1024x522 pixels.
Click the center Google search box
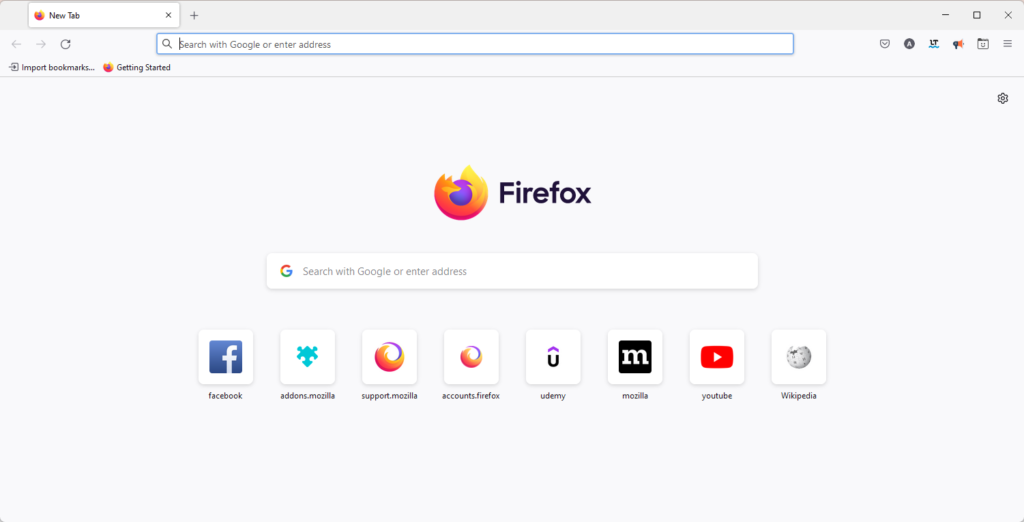512,271
